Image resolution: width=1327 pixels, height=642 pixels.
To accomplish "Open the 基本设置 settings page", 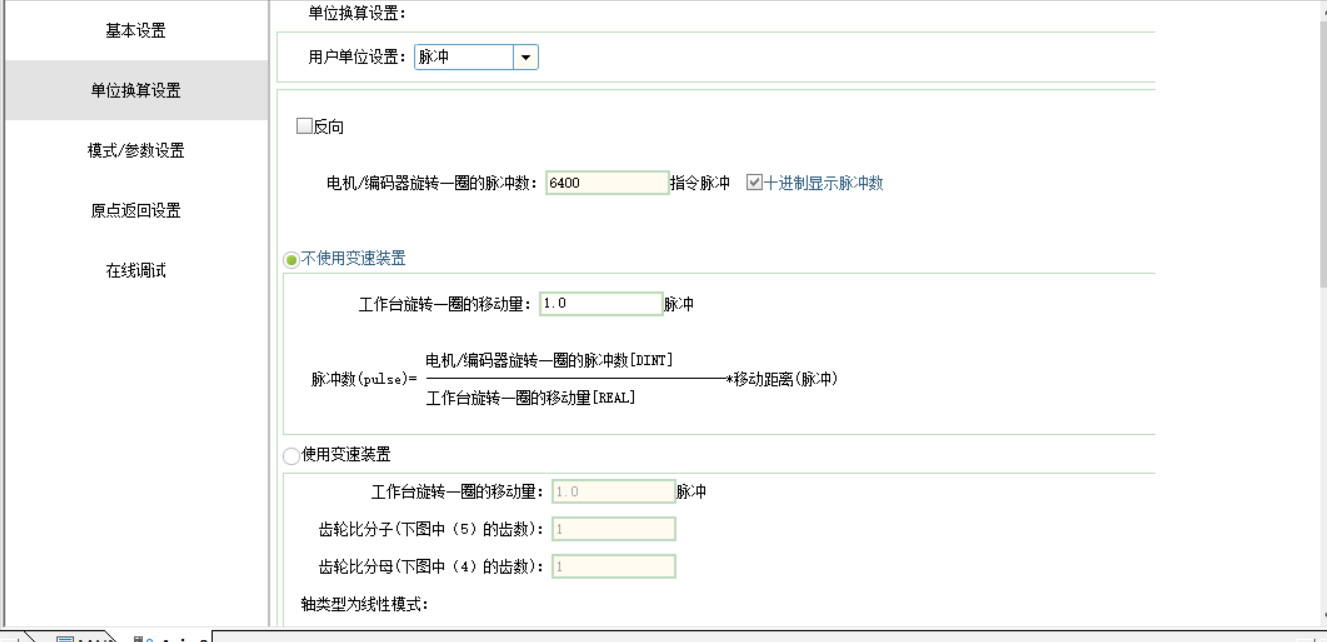I will point(136,31).
